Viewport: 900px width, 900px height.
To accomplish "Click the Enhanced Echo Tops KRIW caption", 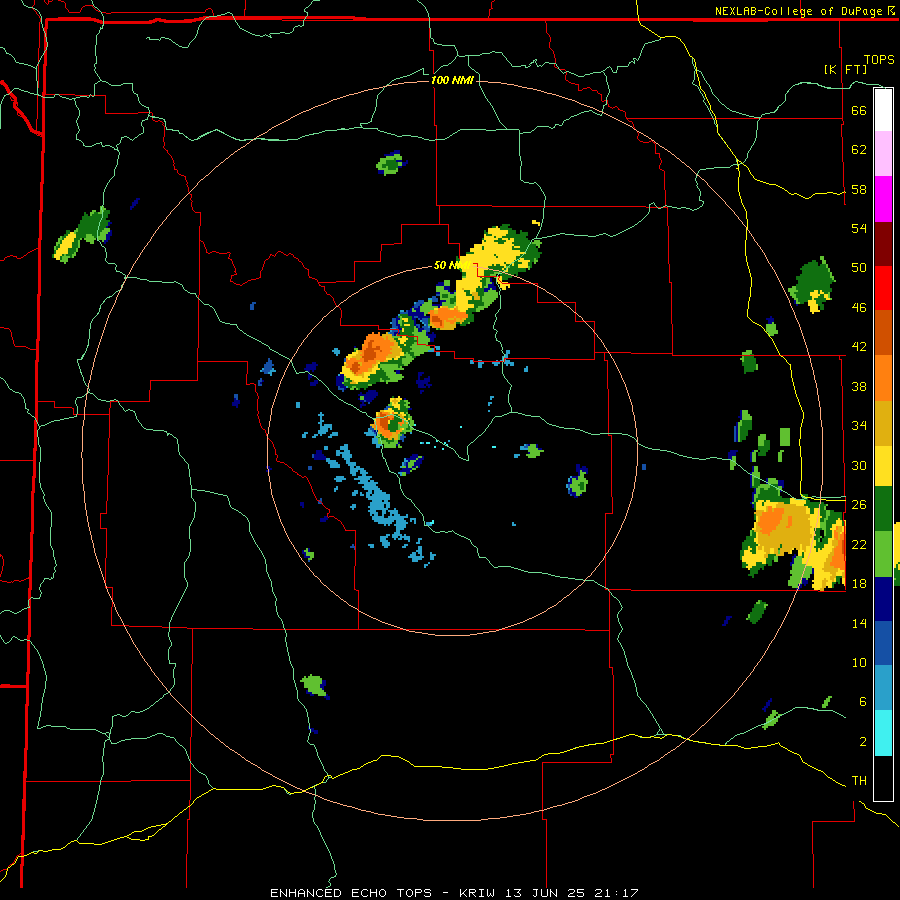I will tap(454, 893).
